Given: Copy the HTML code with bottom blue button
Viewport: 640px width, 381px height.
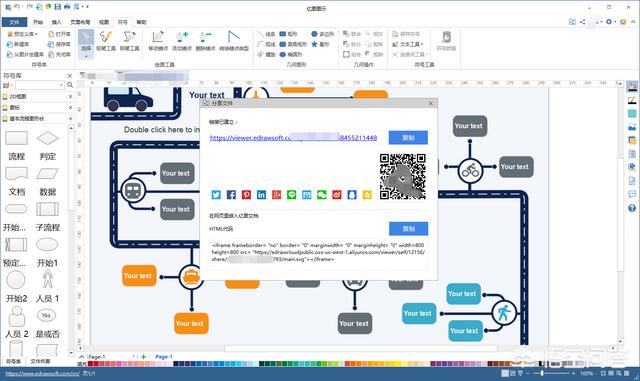Looking at the screenshot, I should 409,229.
